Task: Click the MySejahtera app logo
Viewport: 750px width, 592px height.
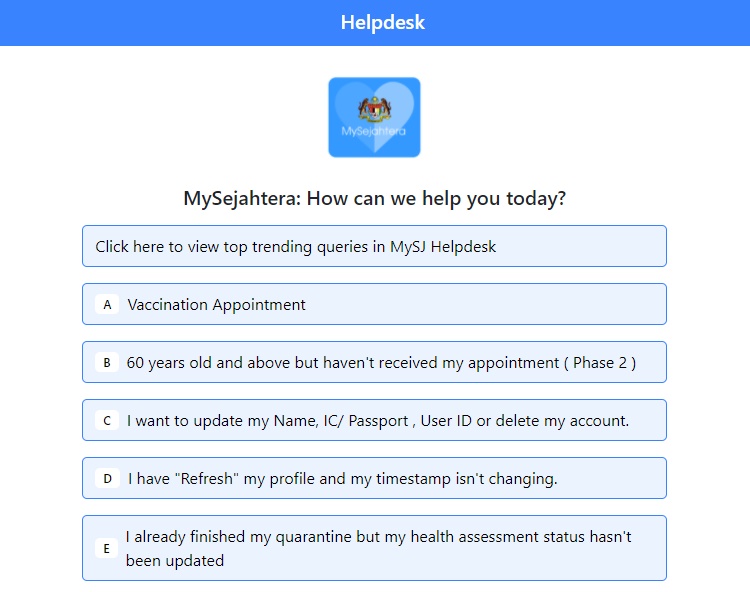Action: click(x=374, y=117)
